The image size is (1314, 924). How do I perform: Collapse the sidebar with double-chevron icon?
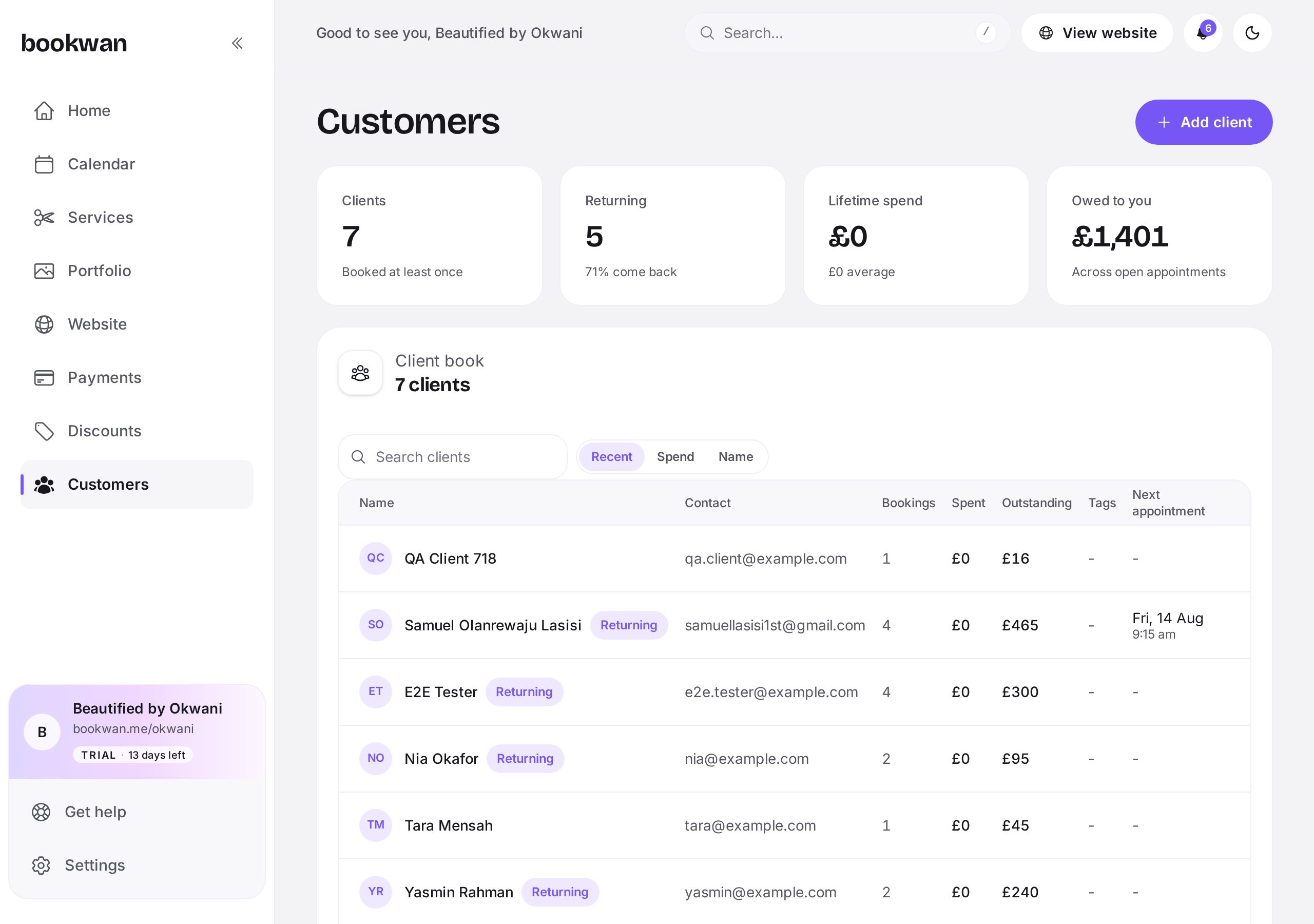(237, 43)
